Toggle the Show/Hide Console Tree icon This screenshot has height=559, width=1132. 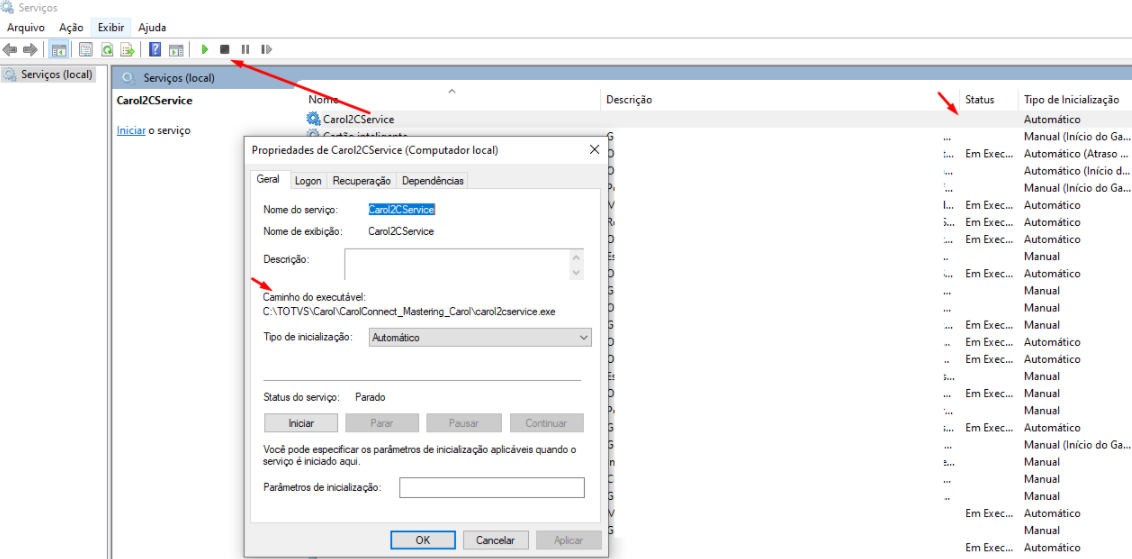tap(59, 49)
